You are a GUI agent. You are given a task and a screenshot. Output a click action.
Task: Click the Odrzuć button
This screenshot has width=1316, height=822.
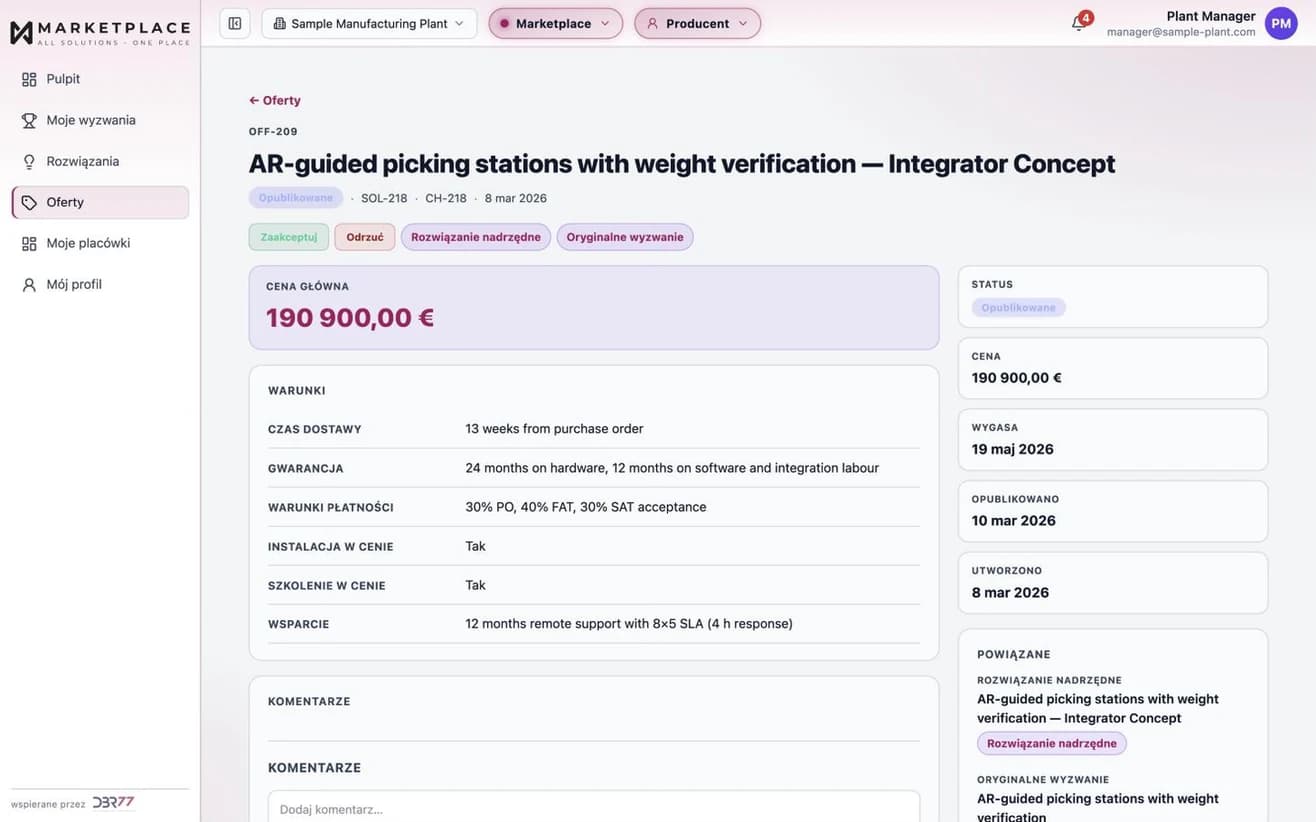365,237
